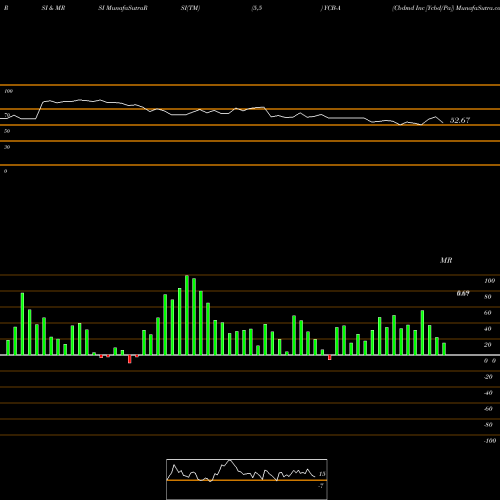Viewport: 500px width, 500px height.
Task: Click the MR panel title label
Action: tap(446, 260)
